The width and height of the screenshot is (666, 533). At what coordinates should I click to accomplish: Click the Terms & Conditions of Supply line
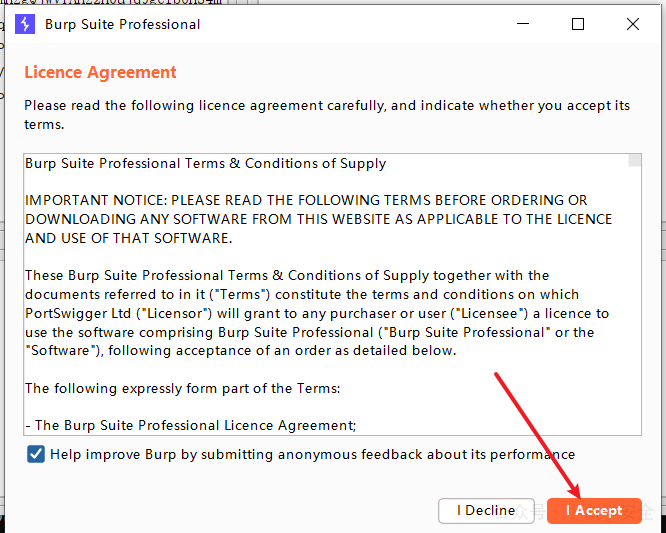click(x=206, y=164)
